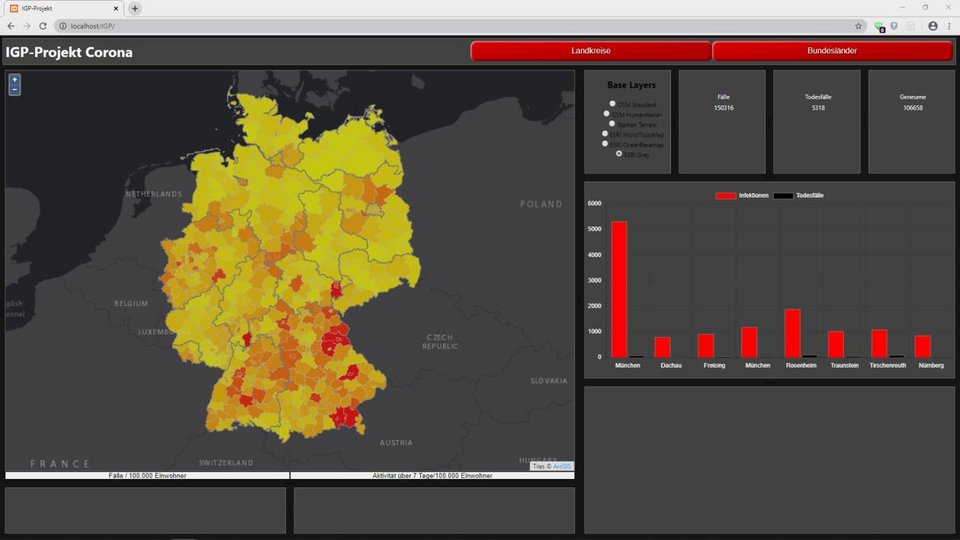
Task: Bookmark this page with the star icon
Action: coord(858,26)
